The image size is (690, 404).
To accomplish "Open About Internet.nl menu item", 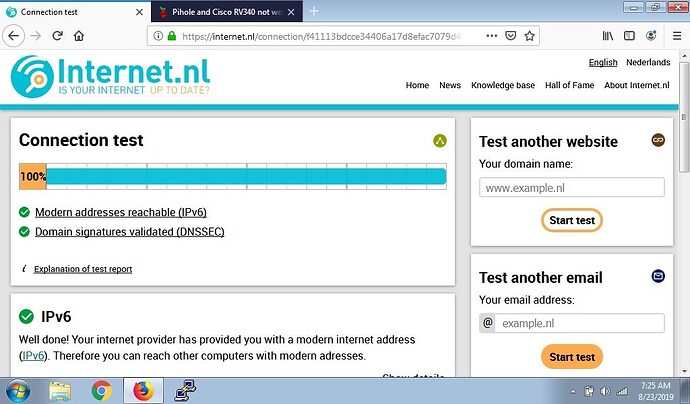I will click(x=637, y=85).
